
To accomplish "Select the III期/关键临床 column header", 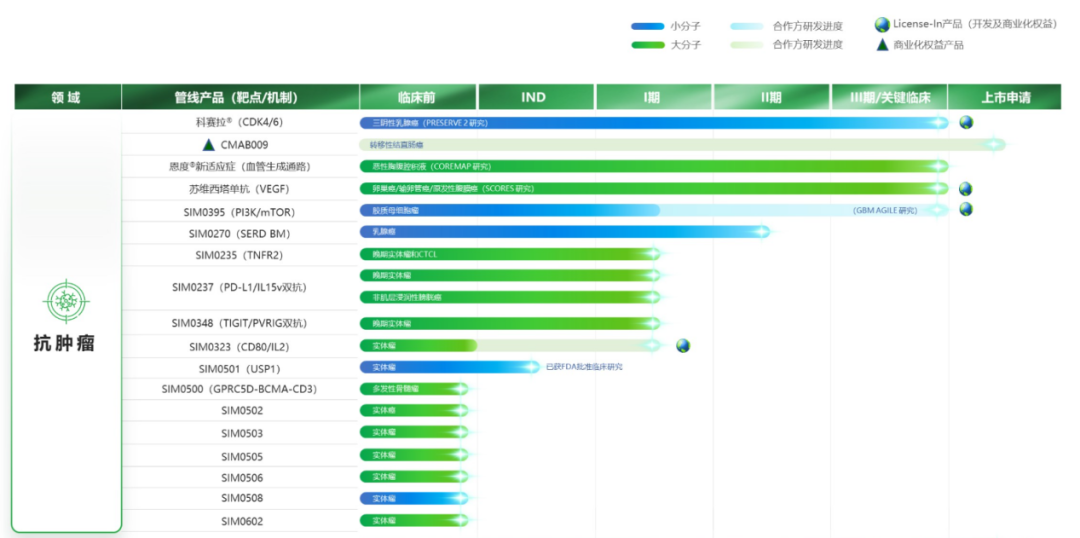I will click(889, 97).
